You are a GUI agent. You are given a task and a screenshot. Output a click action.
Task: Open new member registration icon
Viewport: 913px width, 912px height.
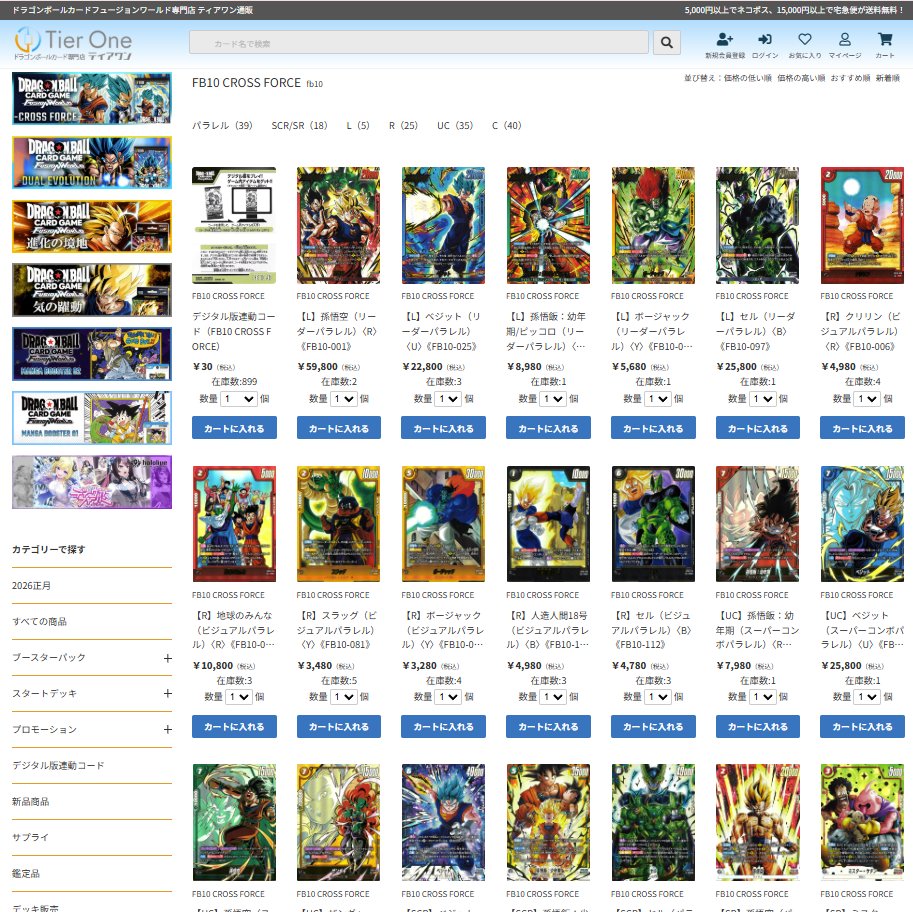point(724,40)
